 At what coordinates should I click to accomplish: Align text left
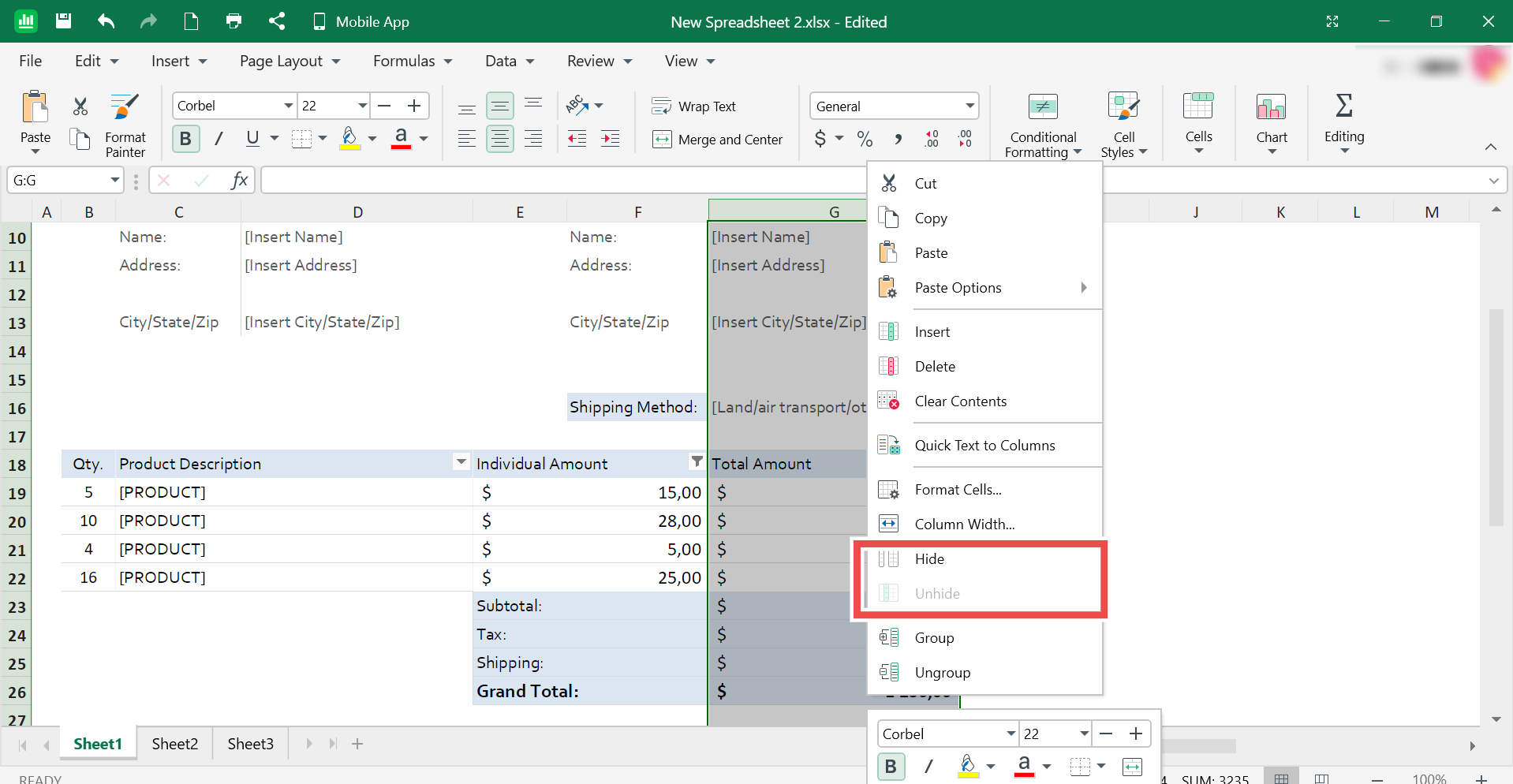pyautogui.click(x=467, y=139)
